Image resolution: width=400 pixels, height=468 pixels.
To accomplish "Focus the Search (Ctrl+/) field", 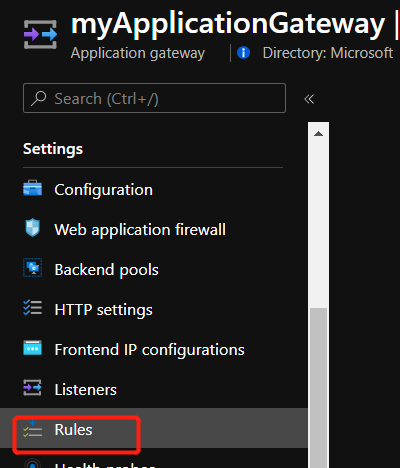I will (154, 98).
